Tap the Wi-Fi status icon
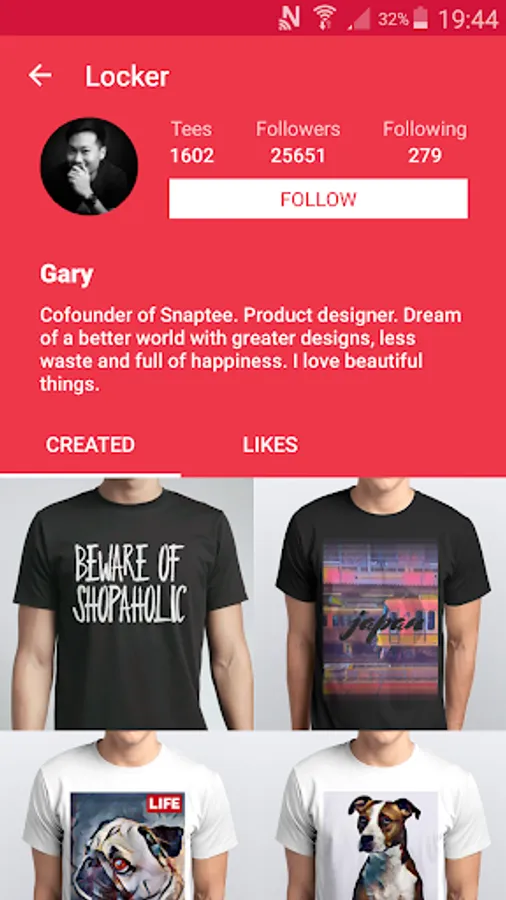The image size is (506, 900). 325,18
